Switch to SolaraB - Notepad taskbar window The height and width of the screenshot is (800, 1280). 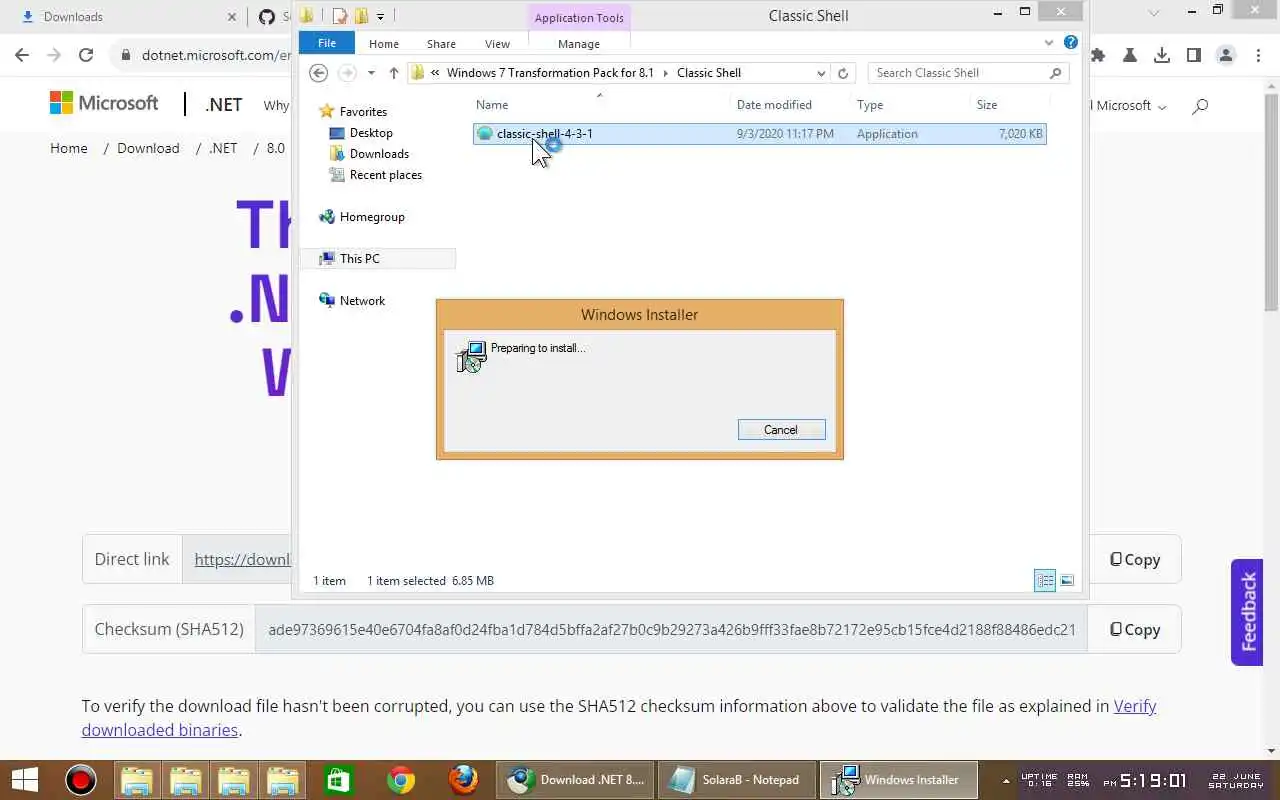pos(736,780)
